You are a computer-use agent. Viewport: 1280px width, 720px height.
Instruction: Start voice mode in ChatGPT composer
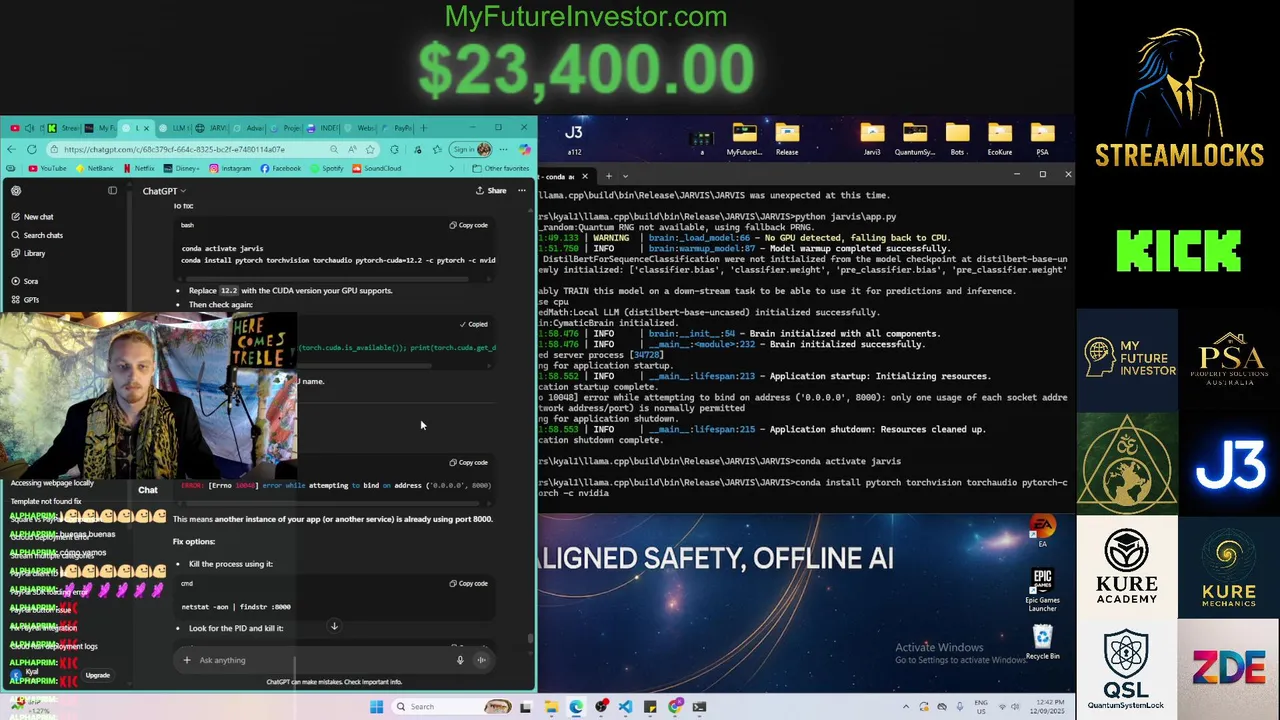point(481,660)
